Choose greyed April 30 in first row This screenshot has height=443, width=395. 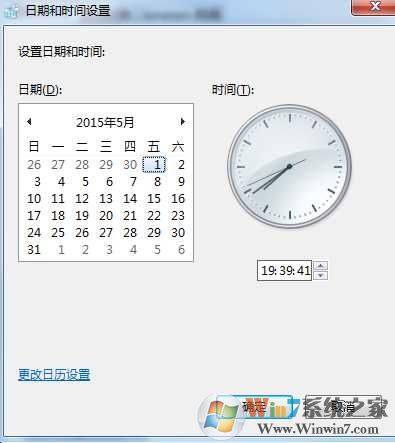click(x=130, y=164)
